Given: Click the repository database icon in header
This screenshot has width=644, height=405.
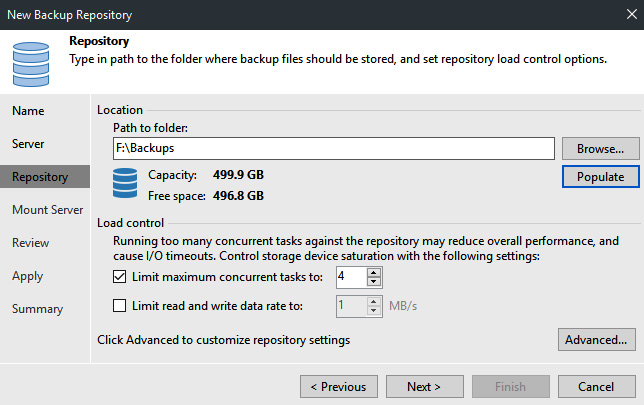Looking at the screenshot, I should pos(31,64).
